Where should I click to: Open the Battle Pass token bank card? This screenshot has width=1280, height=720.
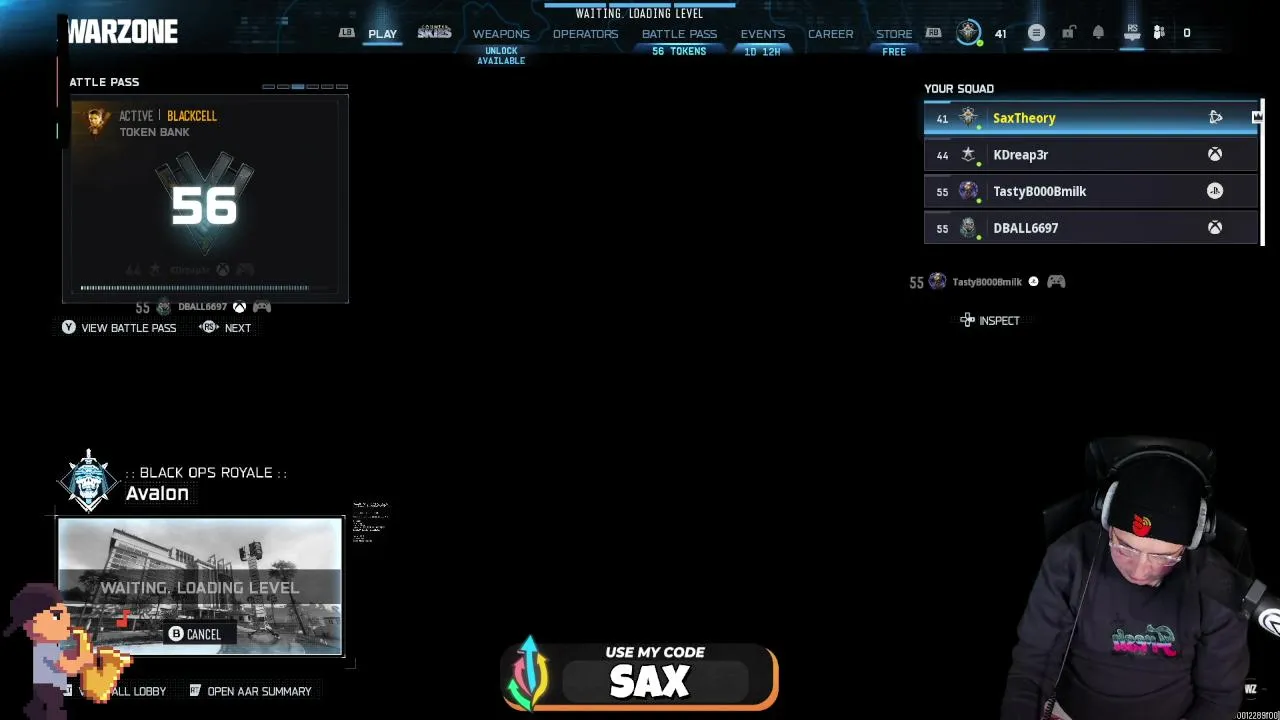[x=205, y=198]
